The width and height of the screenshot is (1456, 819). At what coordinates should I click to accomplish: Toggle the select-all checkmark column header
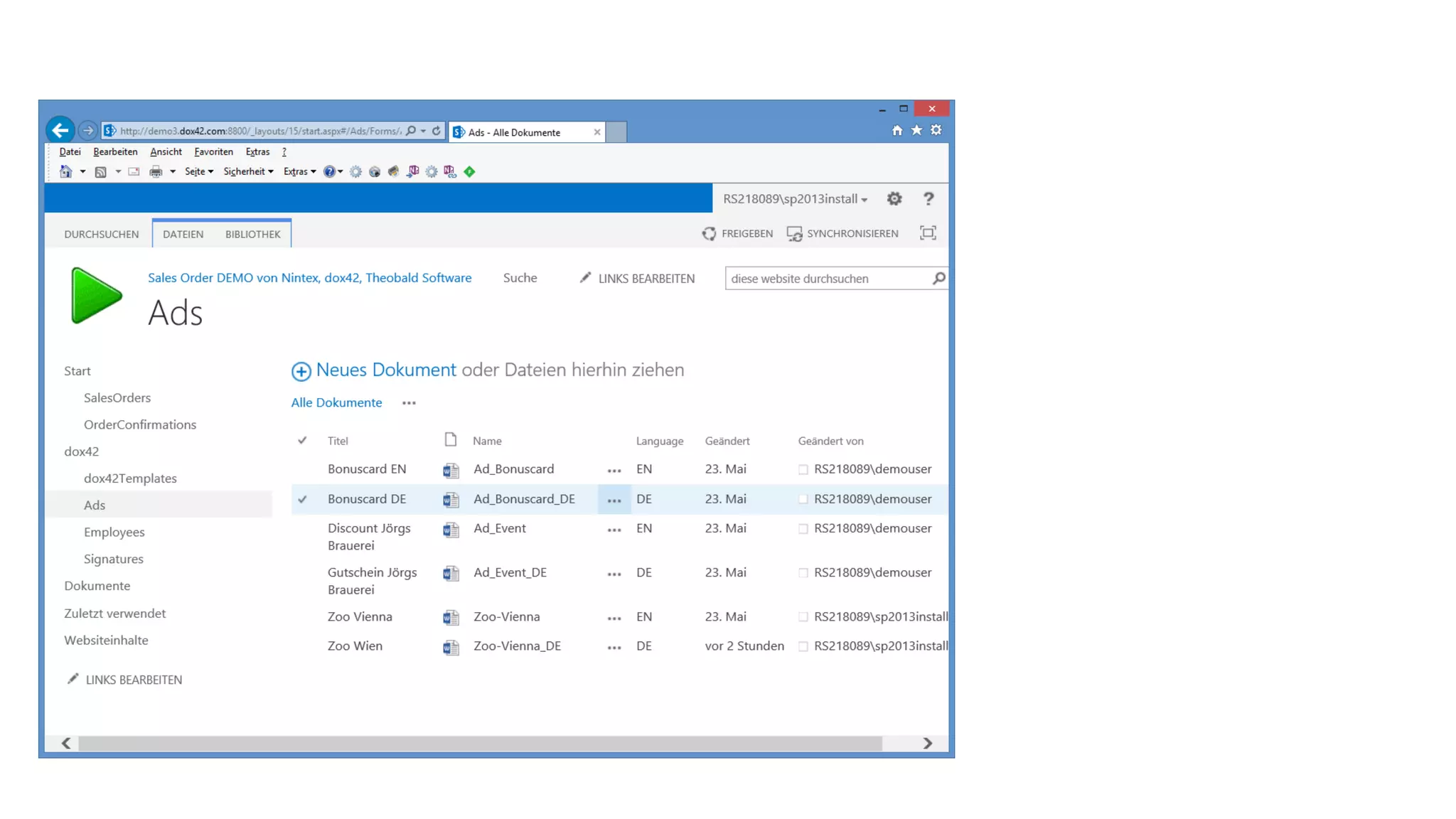click(x=302, y=441)
